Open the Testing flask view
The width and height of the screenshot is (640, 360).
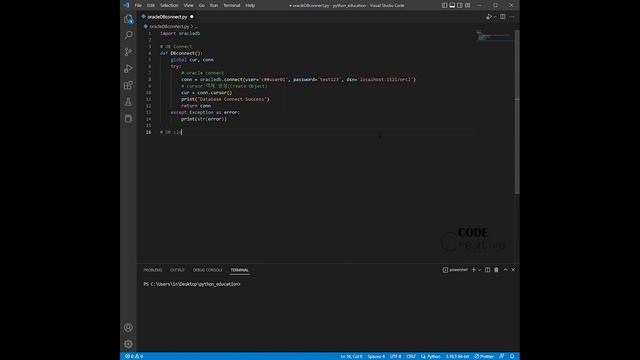tap(128, 102)
